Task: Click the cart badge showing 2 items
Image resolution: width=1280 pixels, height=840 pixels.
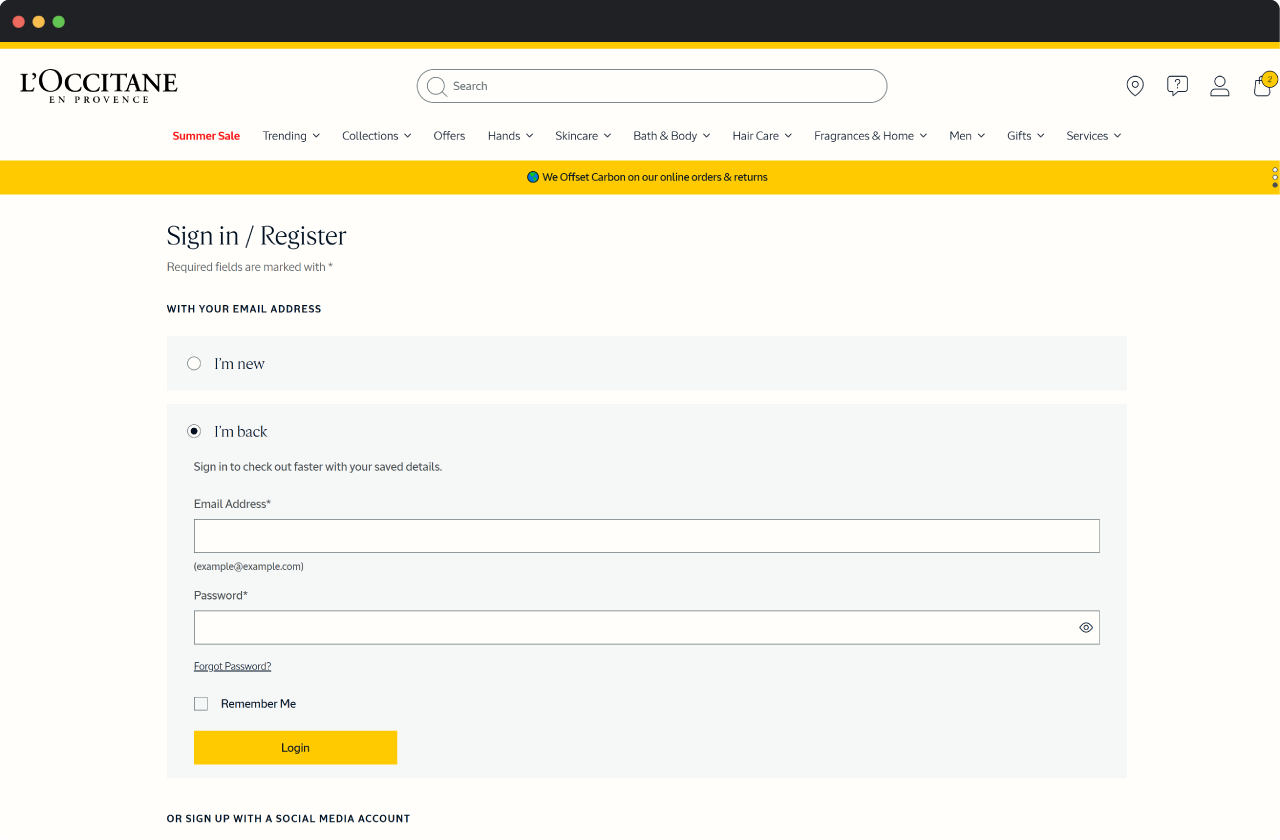Action: coord(1268,76)
